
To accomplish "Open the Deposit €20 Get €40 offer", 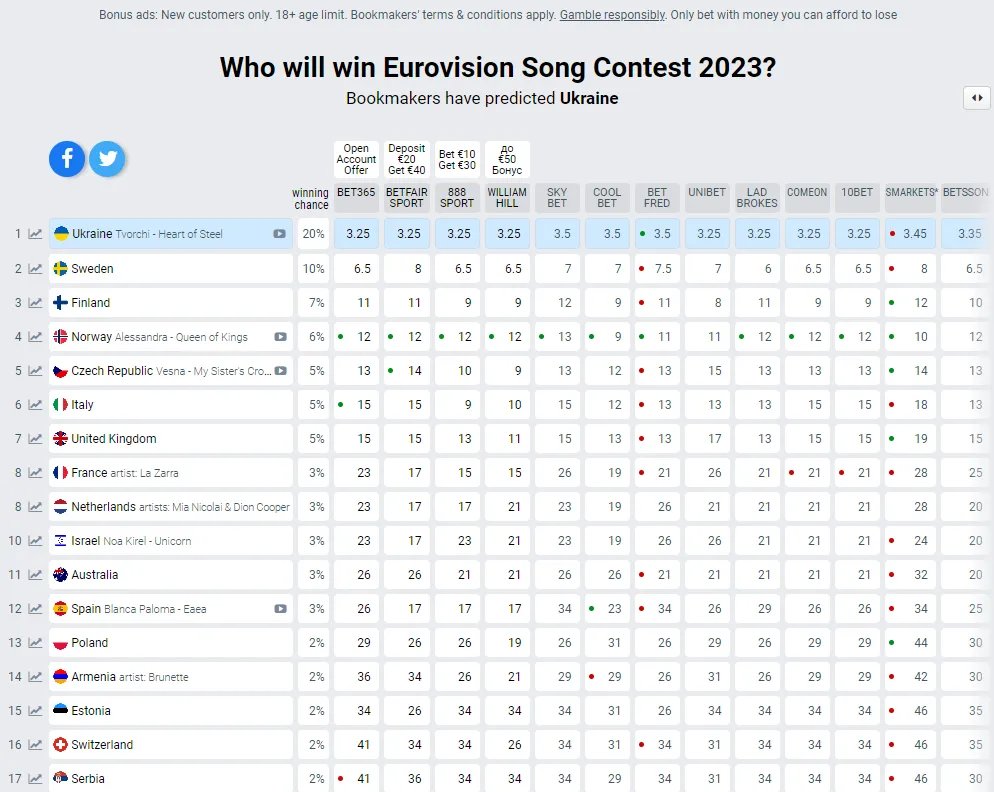I will 406,159.
